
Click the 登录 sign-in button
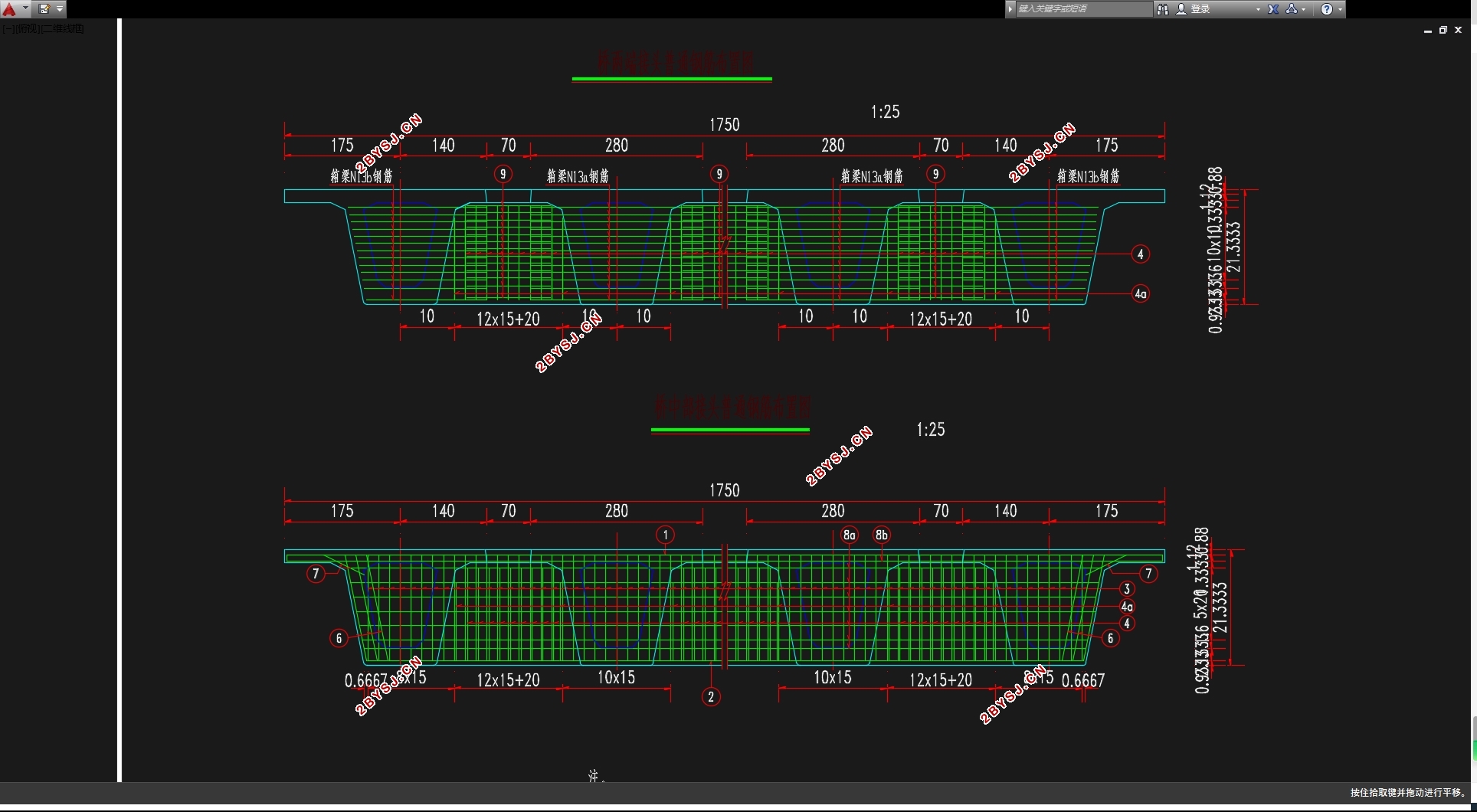[x=1194, y=9]
